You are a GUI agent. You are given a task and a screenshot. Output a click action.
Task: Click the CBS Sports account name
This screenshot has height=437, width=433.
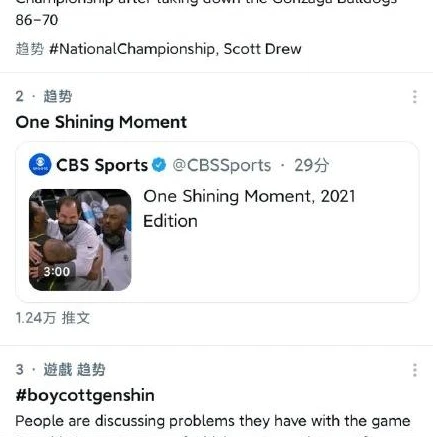click(102, 165)
